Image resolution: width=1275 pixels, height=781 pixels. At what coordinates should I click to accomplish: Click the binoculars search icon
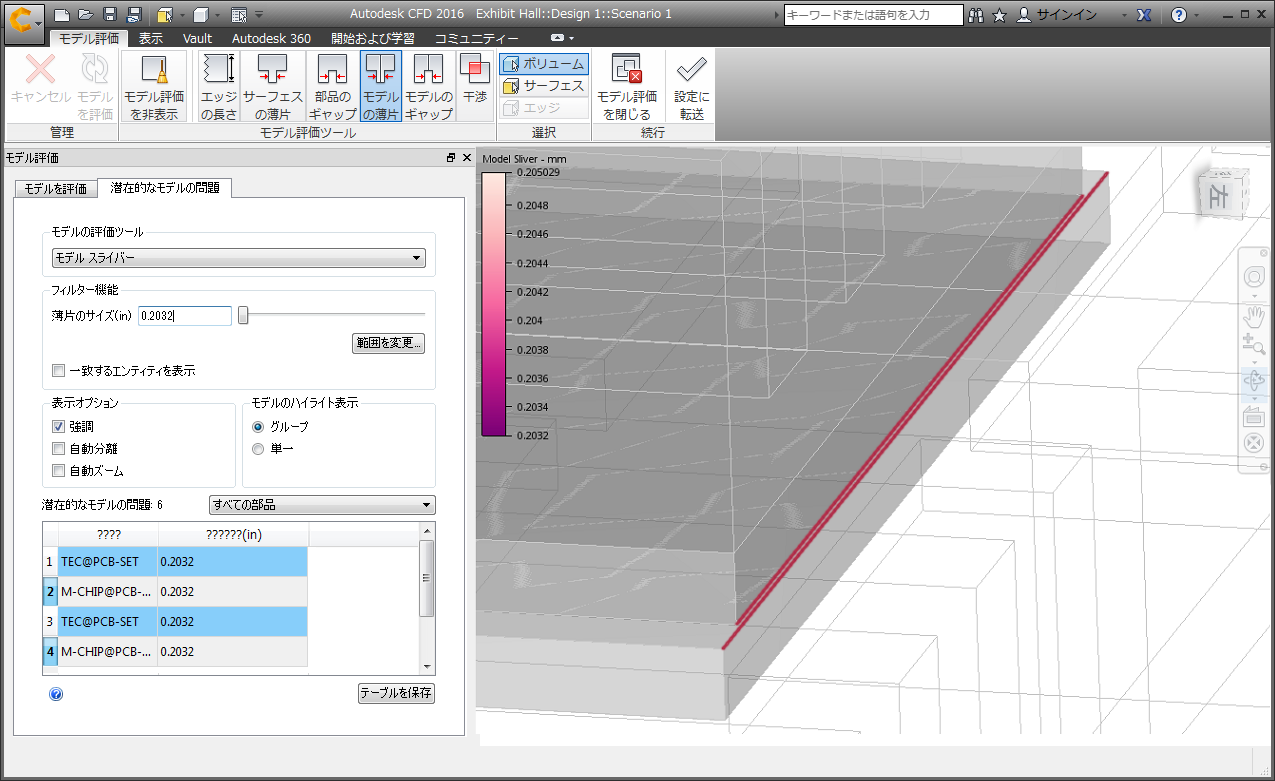tap(977, 15)
